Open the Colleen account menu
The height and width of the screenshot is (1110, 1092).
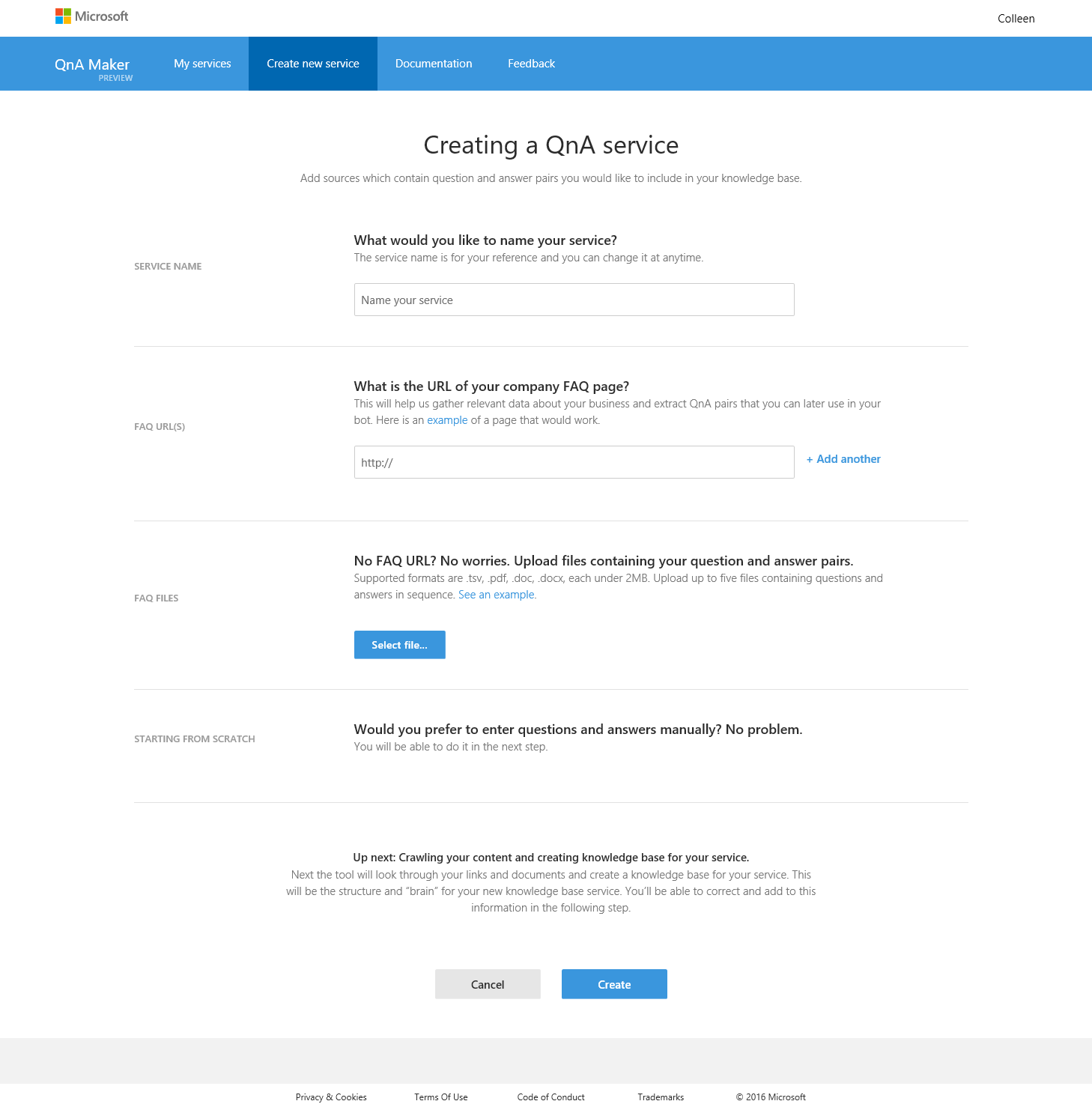pyautogui.click(x=1016, y=19)
